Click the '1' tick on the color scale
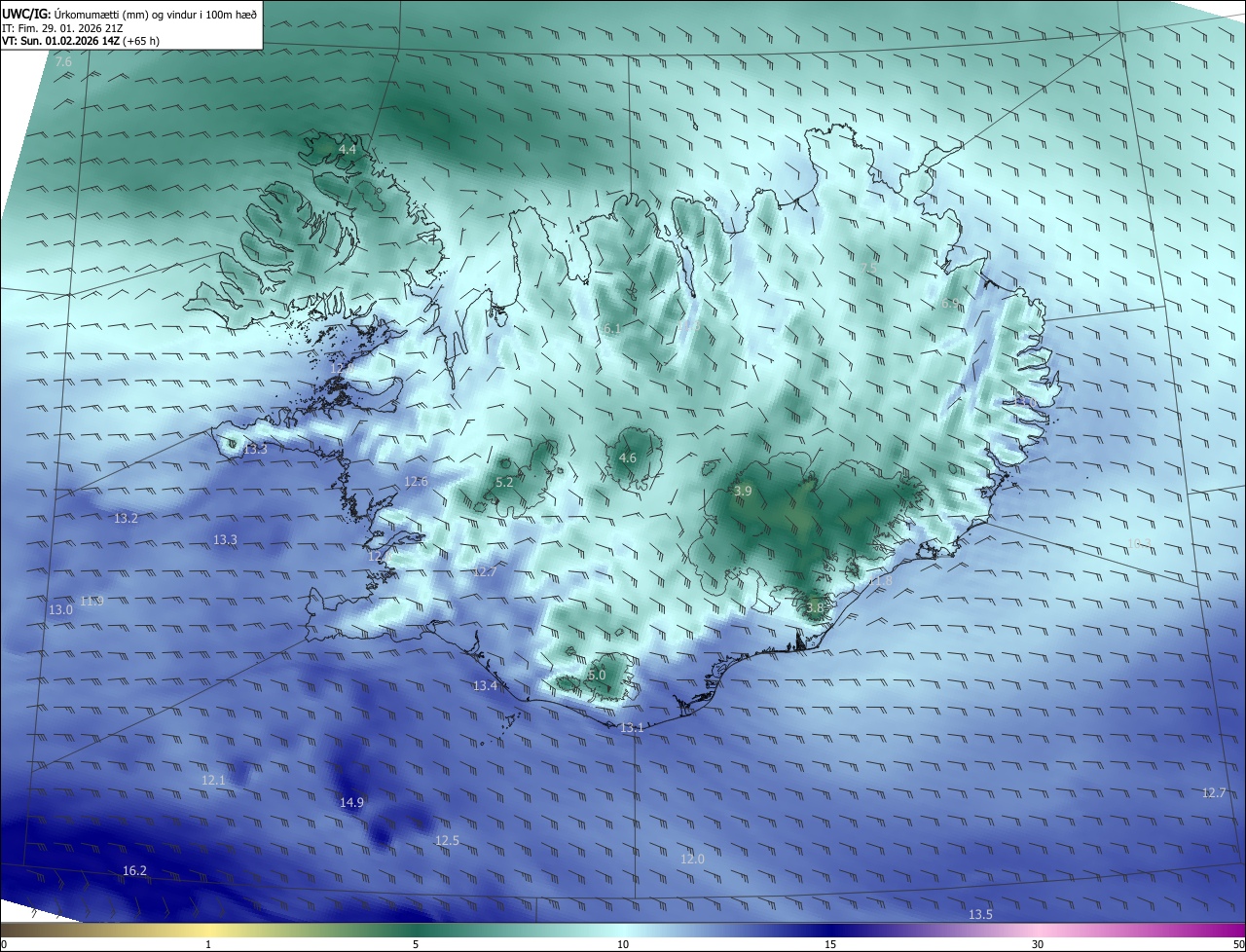 point(208,945)
